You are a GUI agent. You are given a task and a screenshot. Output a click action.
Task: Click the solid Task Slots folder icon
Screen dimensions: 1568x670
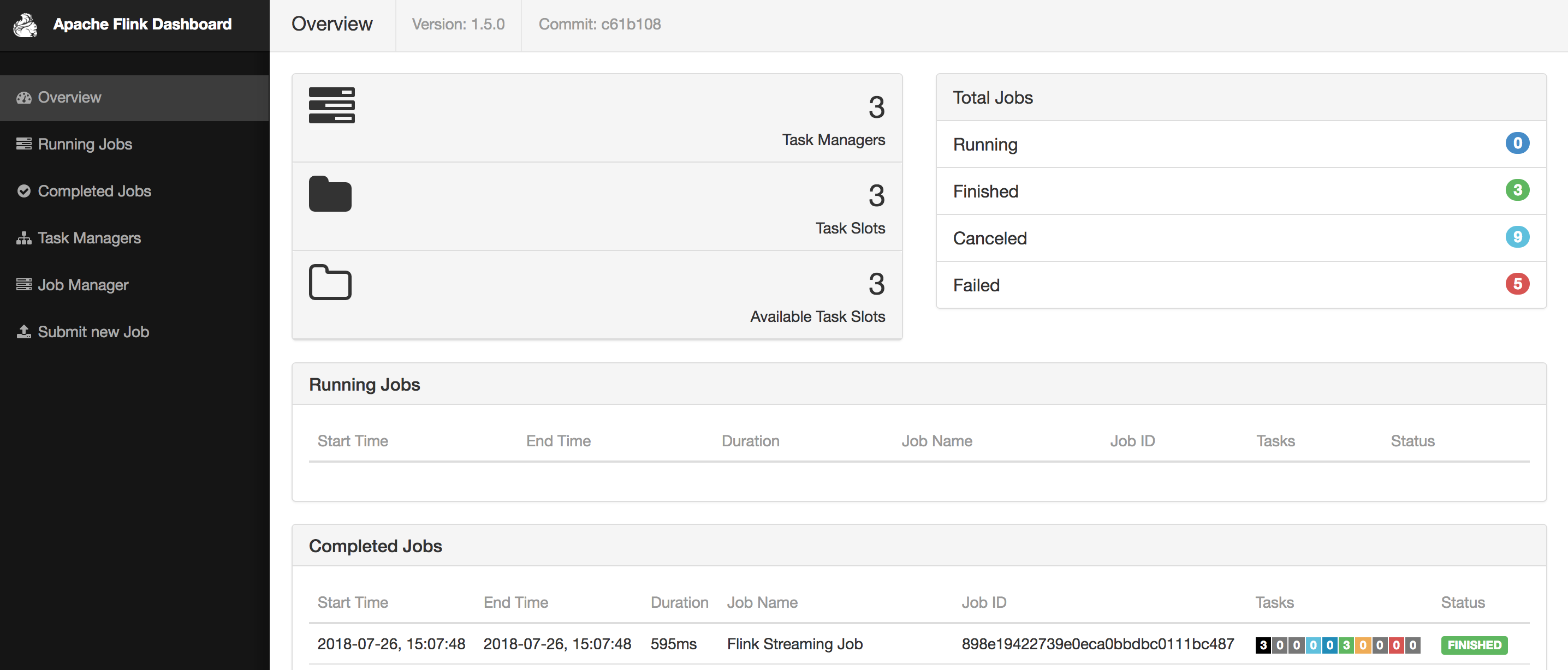330,194
